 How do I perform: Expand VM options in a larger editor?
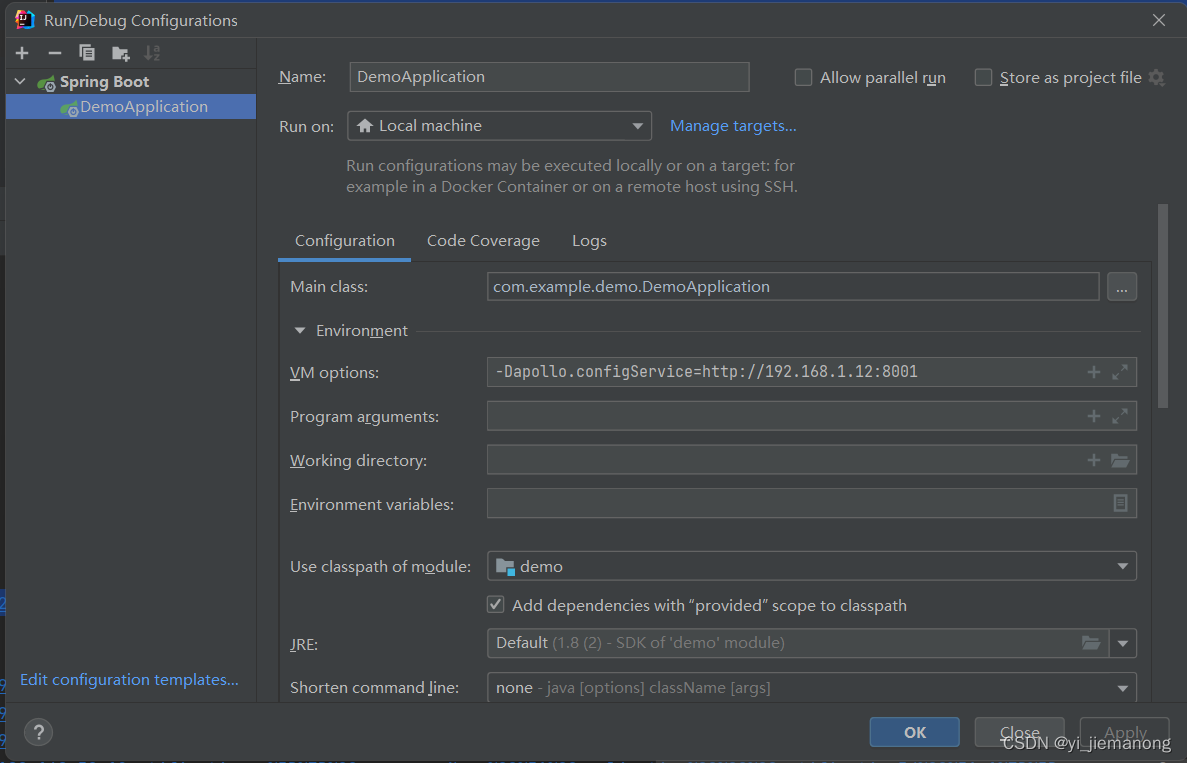(x=1120, y=371)
